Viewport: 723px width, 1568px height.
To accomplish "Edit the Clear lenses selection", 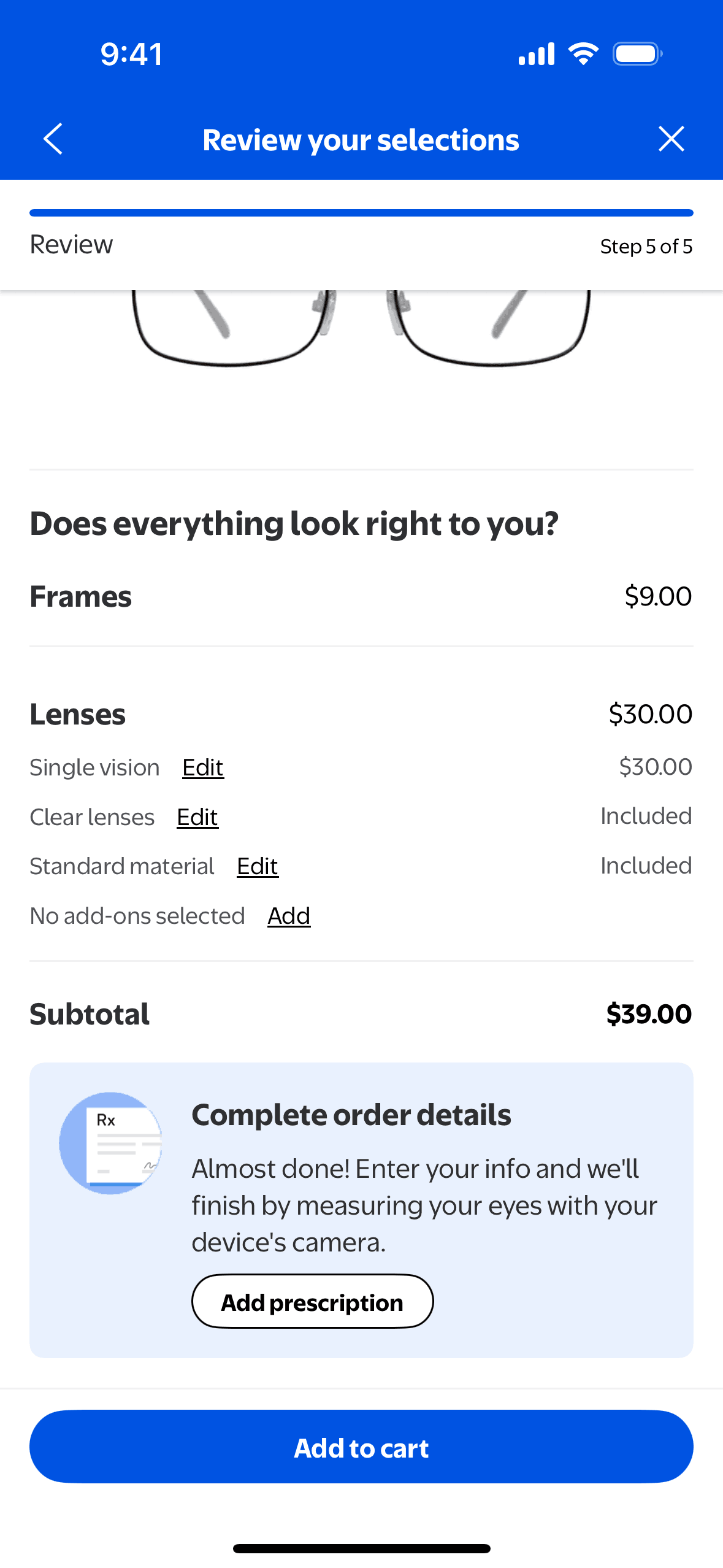I will (197, 817).
